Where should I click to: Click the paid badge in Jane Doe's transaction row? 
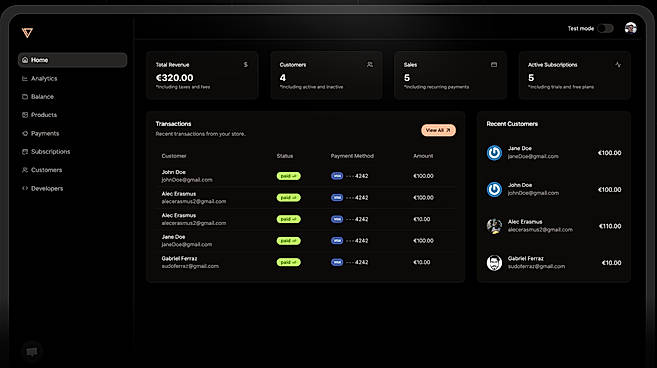pyautogui.click(x=288, y=241)
